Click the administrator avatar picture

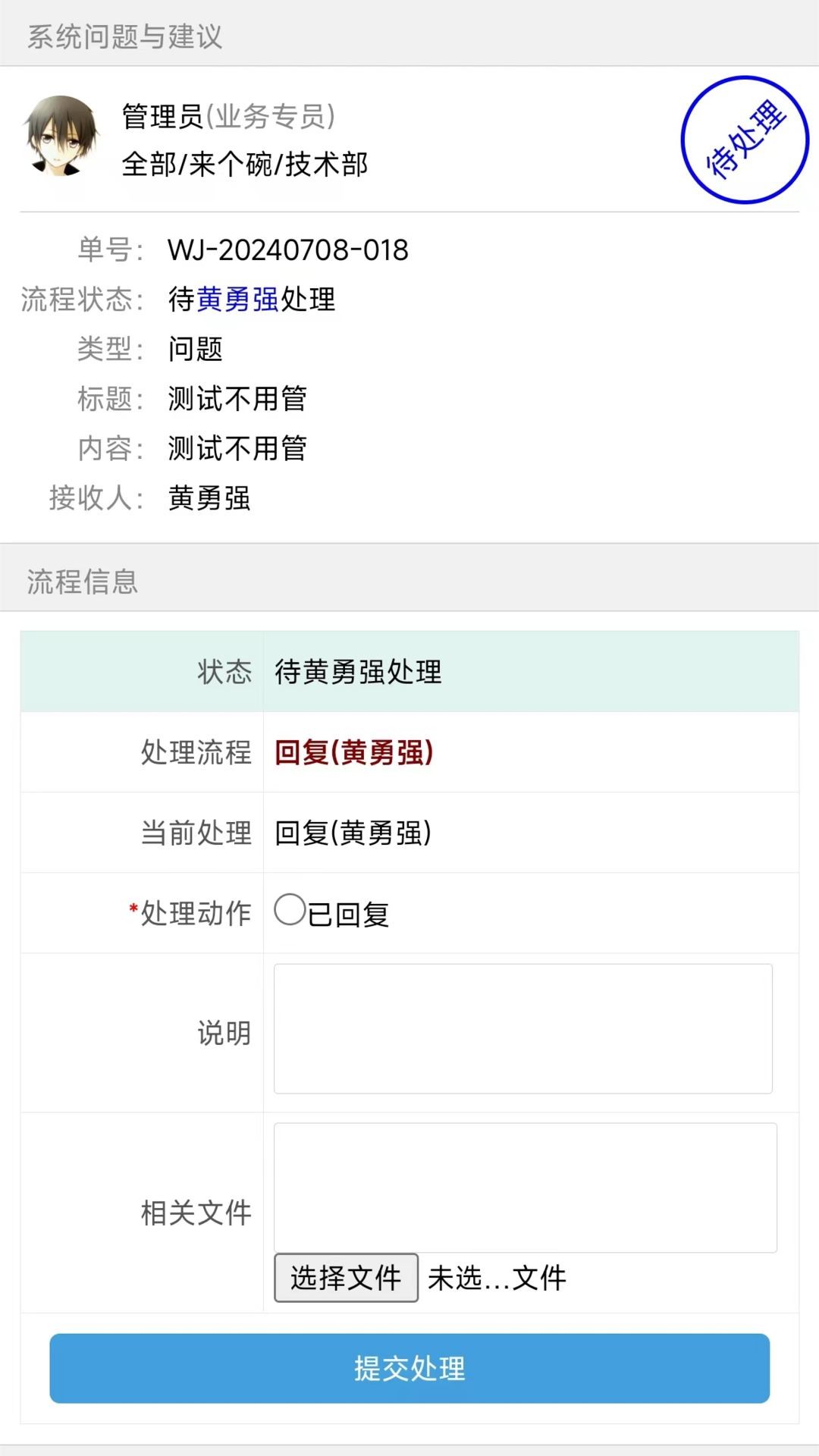click(x=61, y=137)
